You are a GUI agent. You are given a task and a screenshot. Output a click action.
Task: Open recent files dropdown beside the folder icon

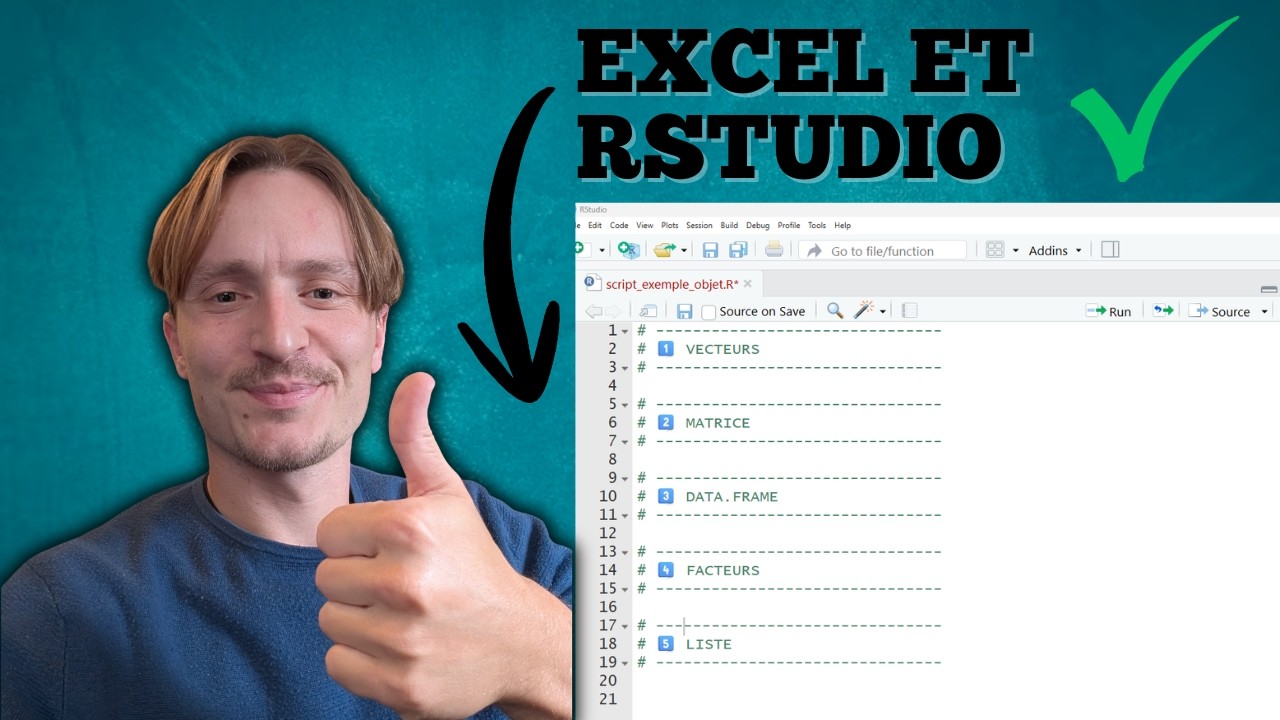[685, 251]
